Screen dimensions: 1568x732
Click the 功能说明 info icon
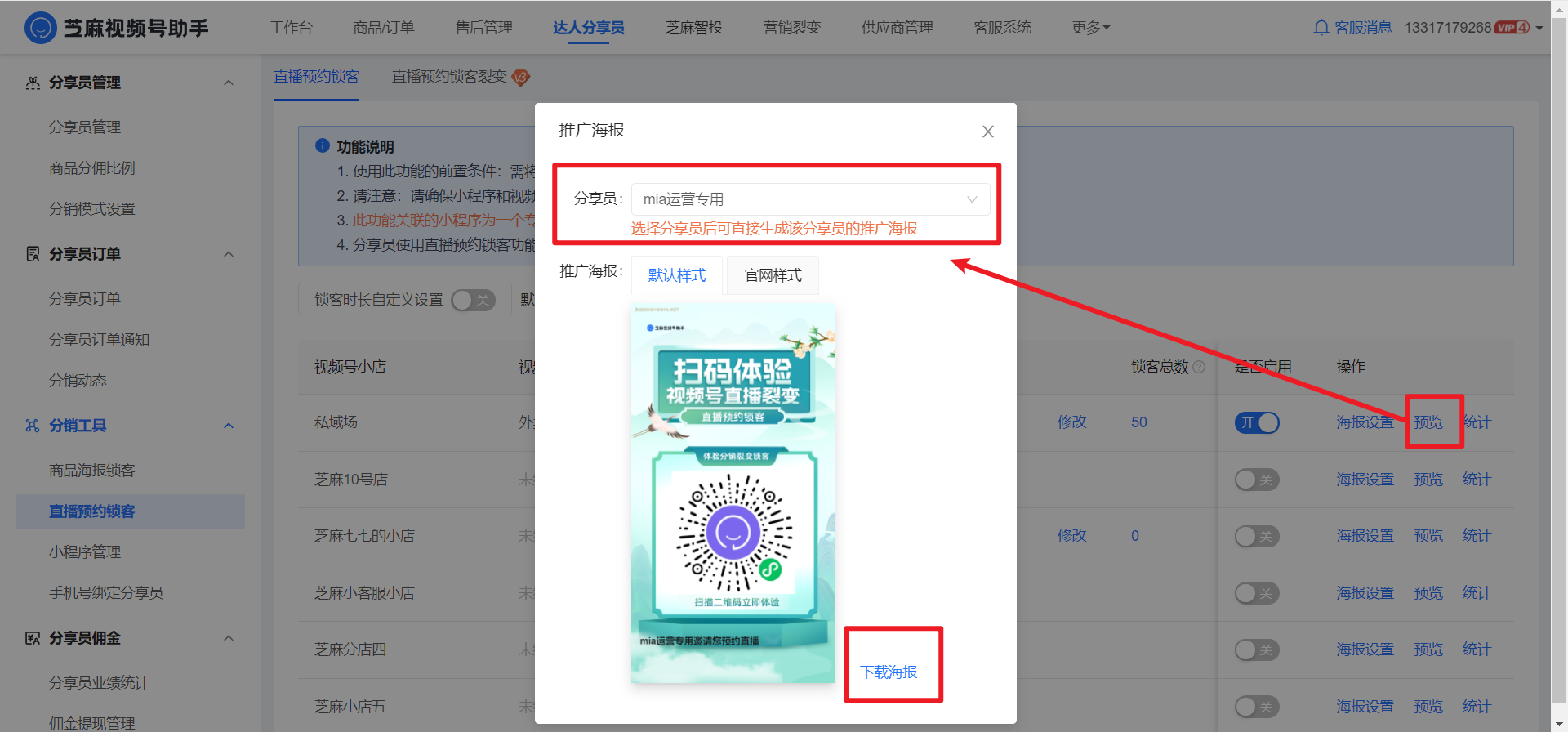point(323,145)
